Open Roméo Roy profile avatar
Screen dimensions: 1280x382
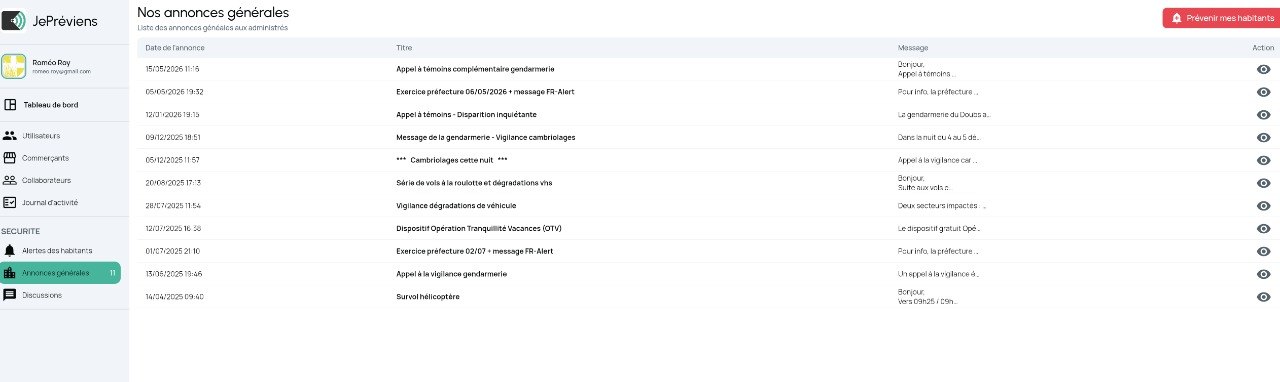pyautogui.click(x=14, y=66)
